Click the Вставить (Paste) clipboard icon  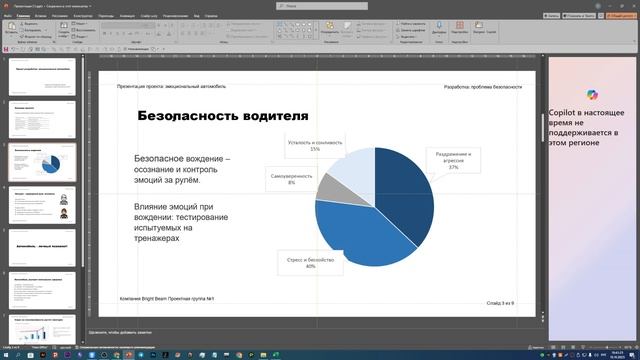11,26
